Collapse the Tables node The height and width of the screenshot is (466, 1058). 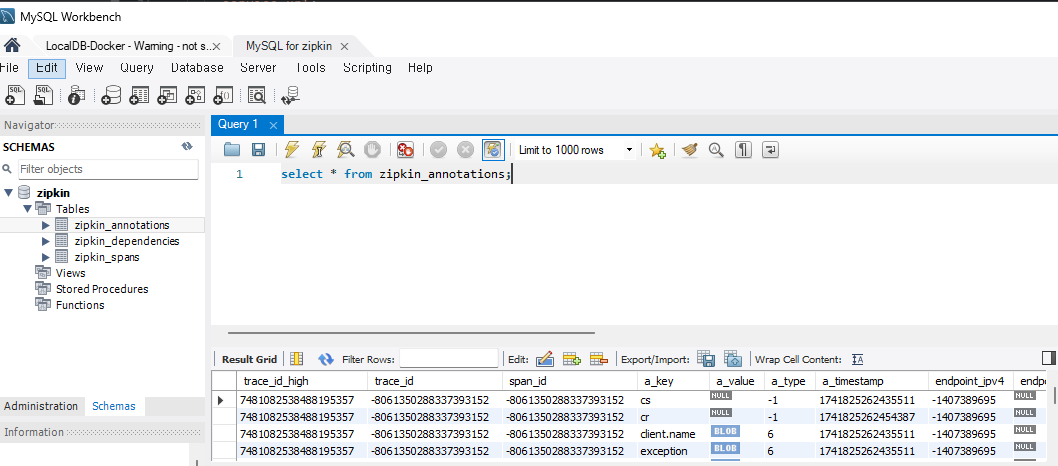click(x=28, y=208)
